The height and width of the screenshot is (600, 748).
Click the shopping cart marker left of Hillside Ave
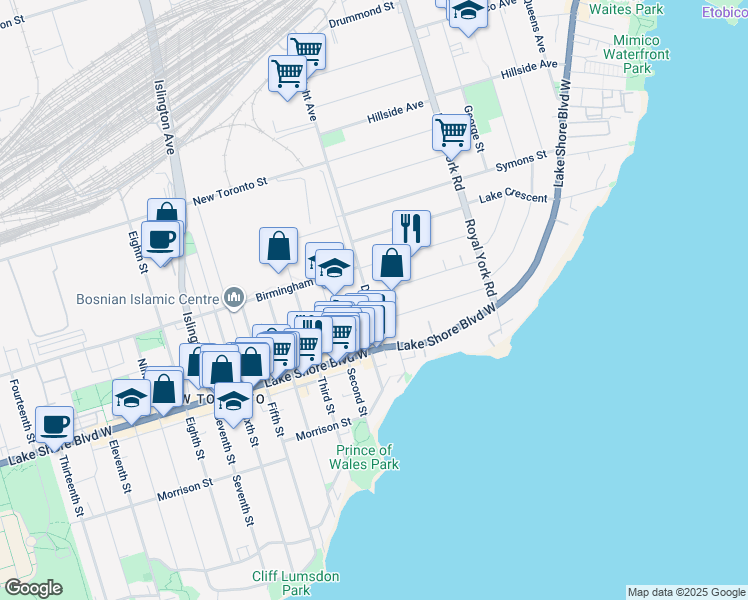[287, 73]
